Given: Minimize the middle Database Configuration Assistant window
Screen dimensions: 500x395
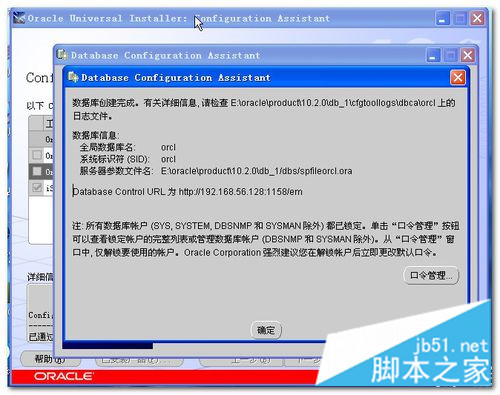Looking at the screenshot, I should click(433, 55).
